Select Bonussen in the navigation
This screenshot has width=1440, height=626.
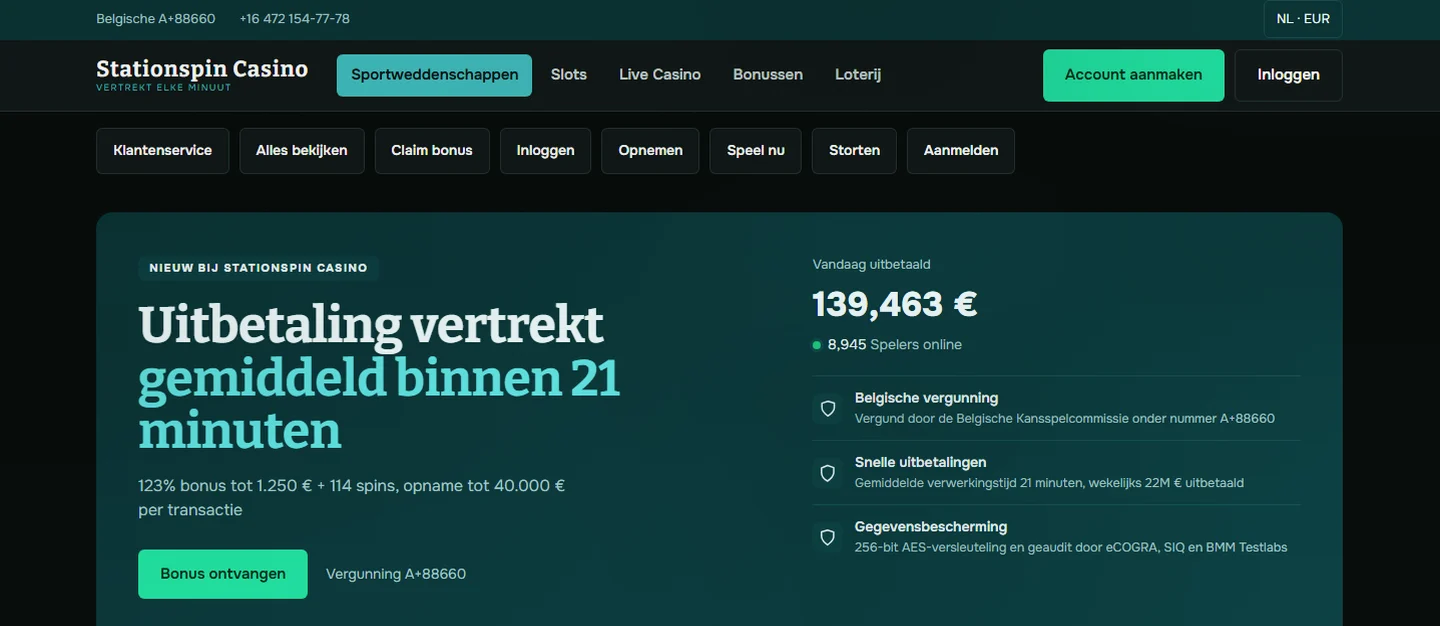pos(768,75)
